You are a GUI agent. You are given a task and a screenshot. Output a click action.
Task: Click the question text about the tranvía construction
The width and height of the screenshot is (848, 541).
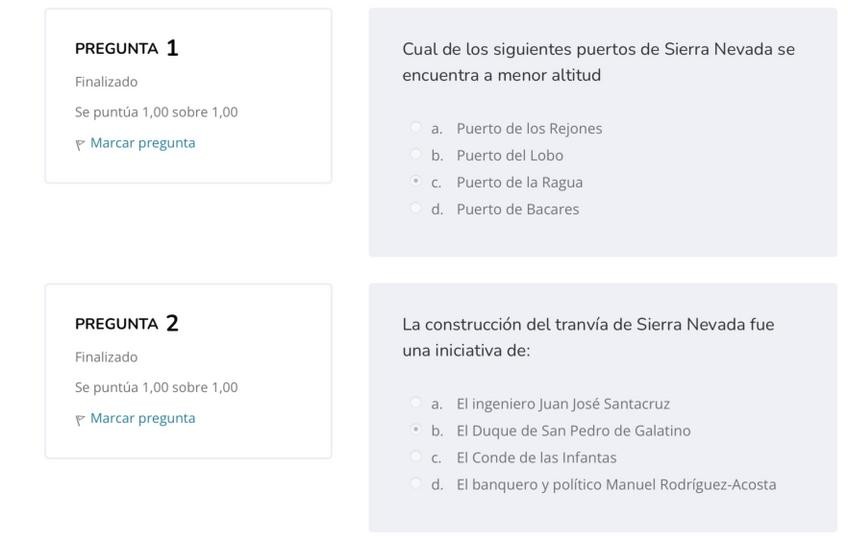click(x=588, y=337)
